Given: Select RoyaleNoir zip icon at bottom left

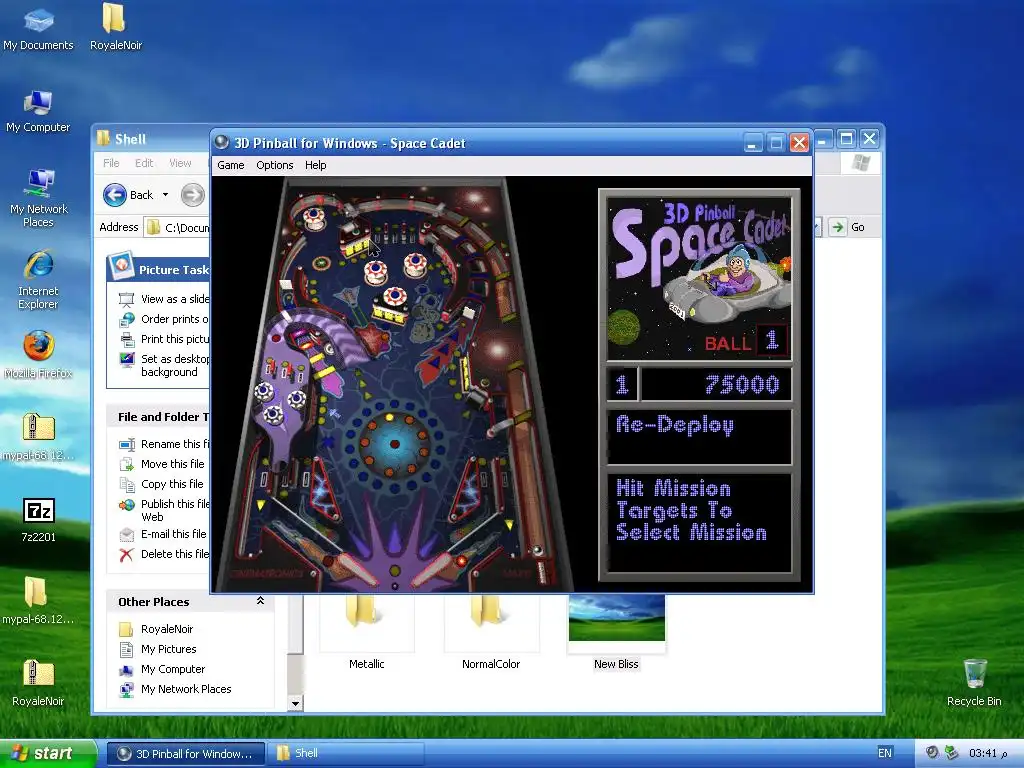Looking at the screenshot, I should coord(38,682).
